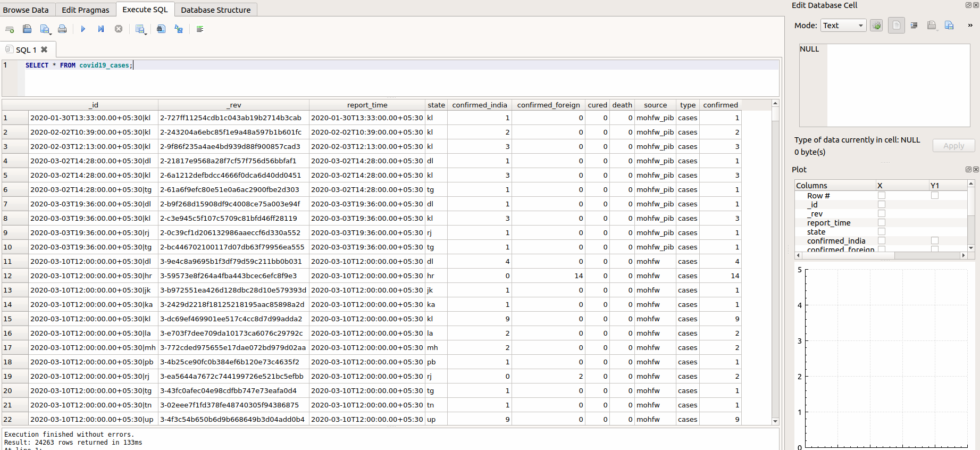Close the Edit Database Cell panel
Image resolution: width=980 pixels, height=450 pixels.
coord(976,4)
